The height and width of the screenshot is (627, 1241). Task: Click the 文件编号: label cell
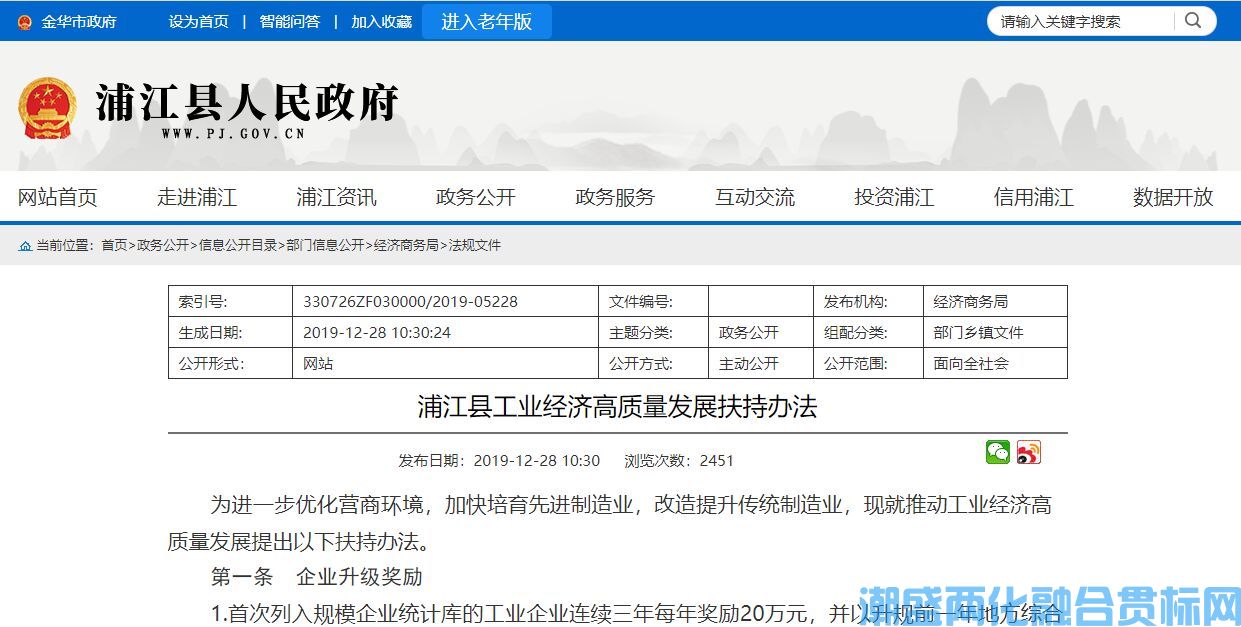pyautogui.click(x=654, y=301)
